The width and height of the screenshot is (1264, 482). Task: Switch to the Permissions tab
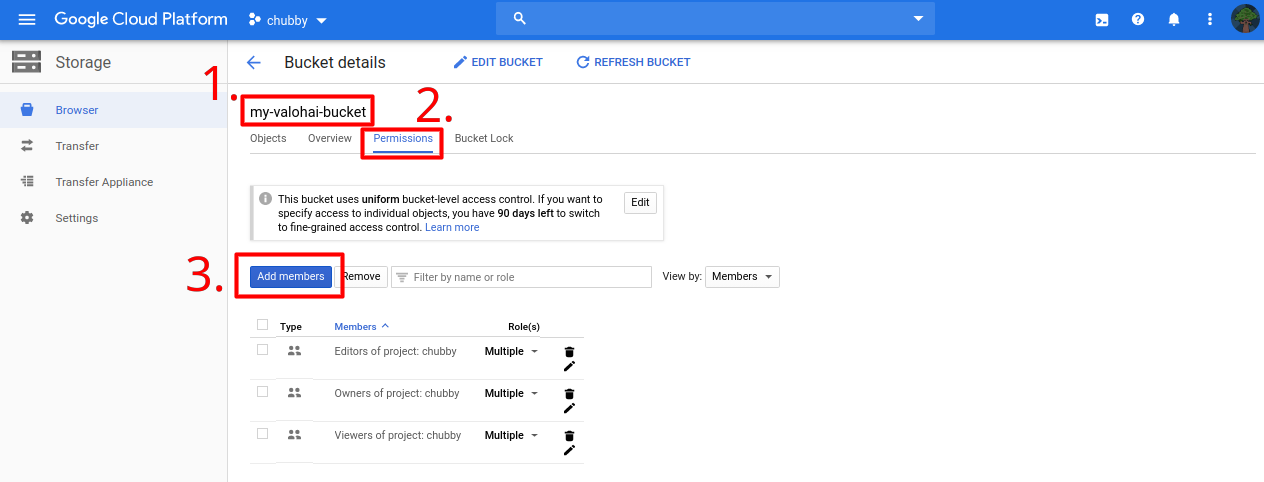(403, 138)
